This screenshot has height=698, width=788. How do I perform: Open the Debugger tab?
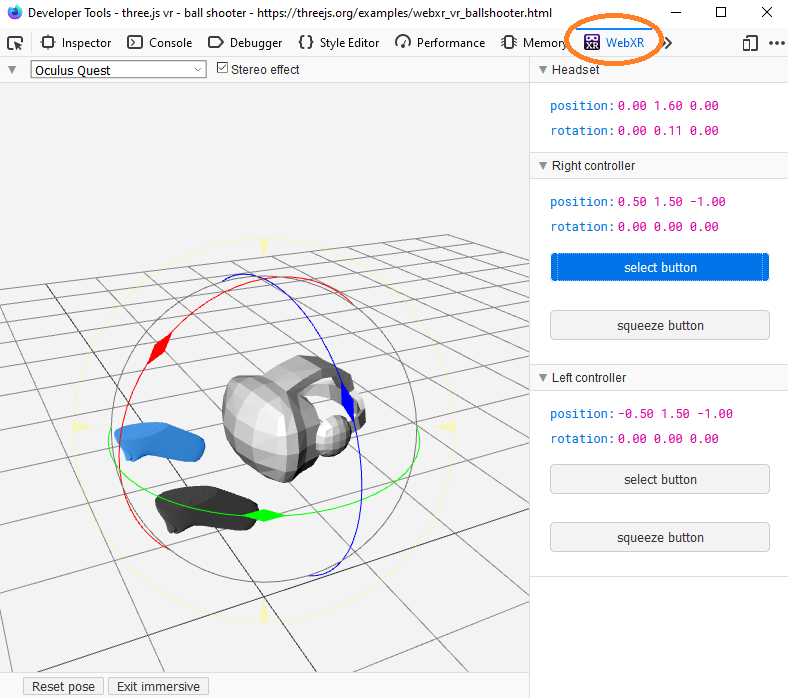coord(245,43)
